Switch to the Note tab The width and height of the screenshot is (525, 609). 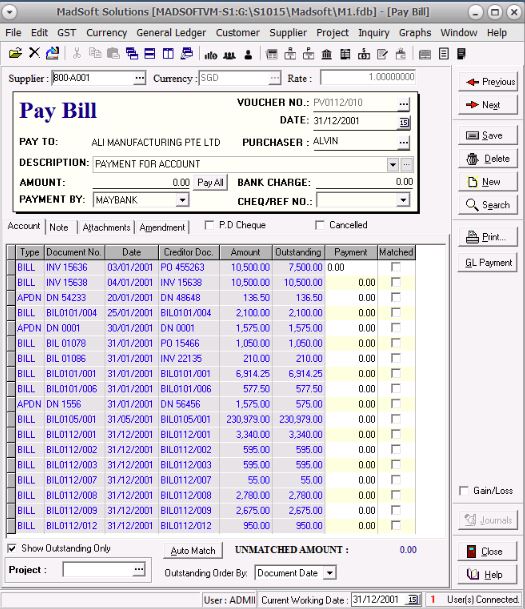[59, 227]
